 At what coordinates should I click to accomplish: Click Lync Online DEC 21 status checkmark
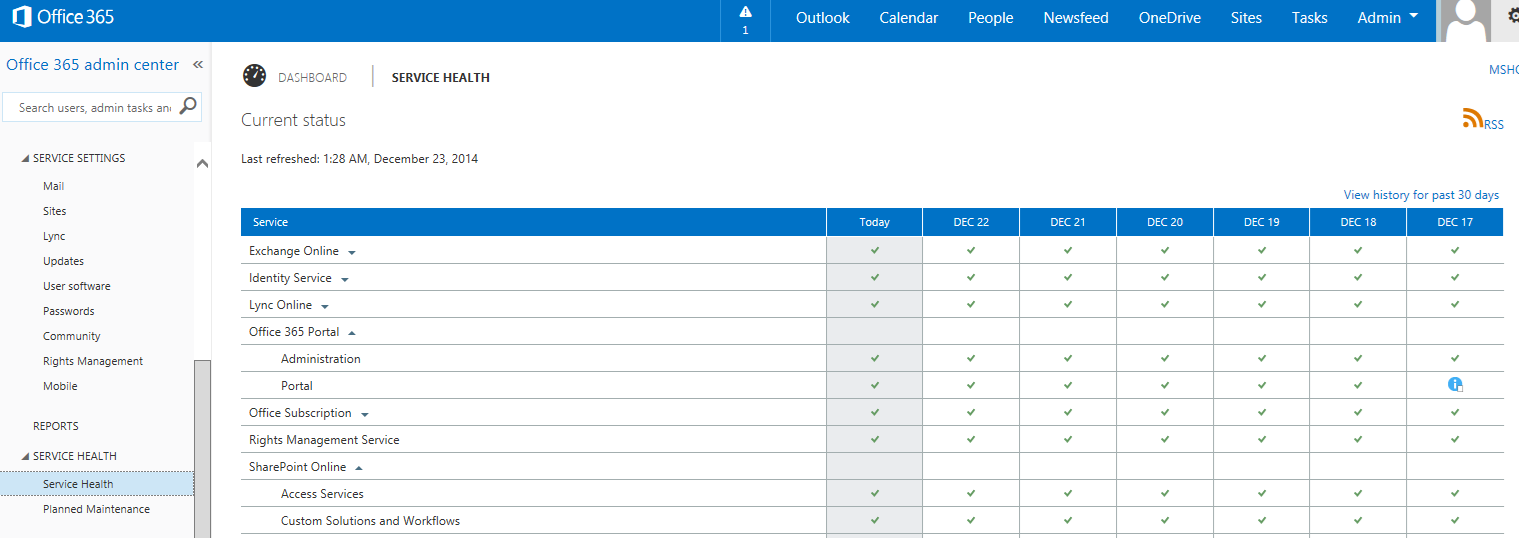[x=1068, y=304]
